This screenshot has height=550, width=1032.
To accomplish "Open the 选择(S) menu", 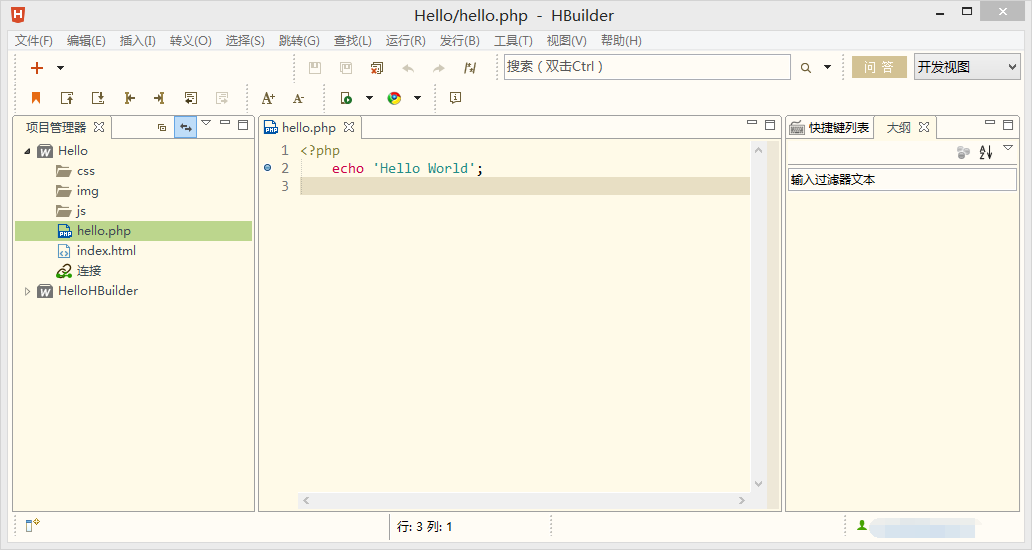I will [x=245, y=41].
